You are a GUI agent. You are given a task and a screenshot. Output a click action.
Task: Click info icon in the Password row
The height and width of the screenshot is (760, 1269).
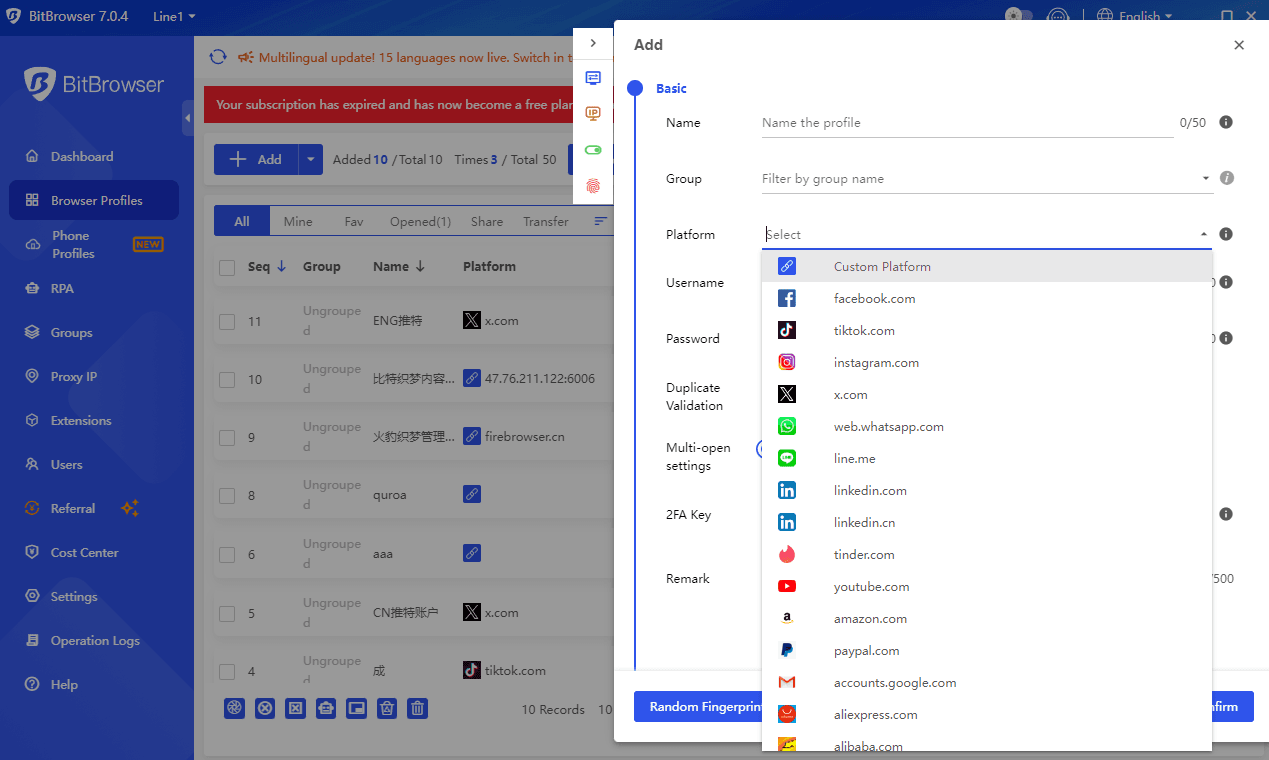point(1226,338)
